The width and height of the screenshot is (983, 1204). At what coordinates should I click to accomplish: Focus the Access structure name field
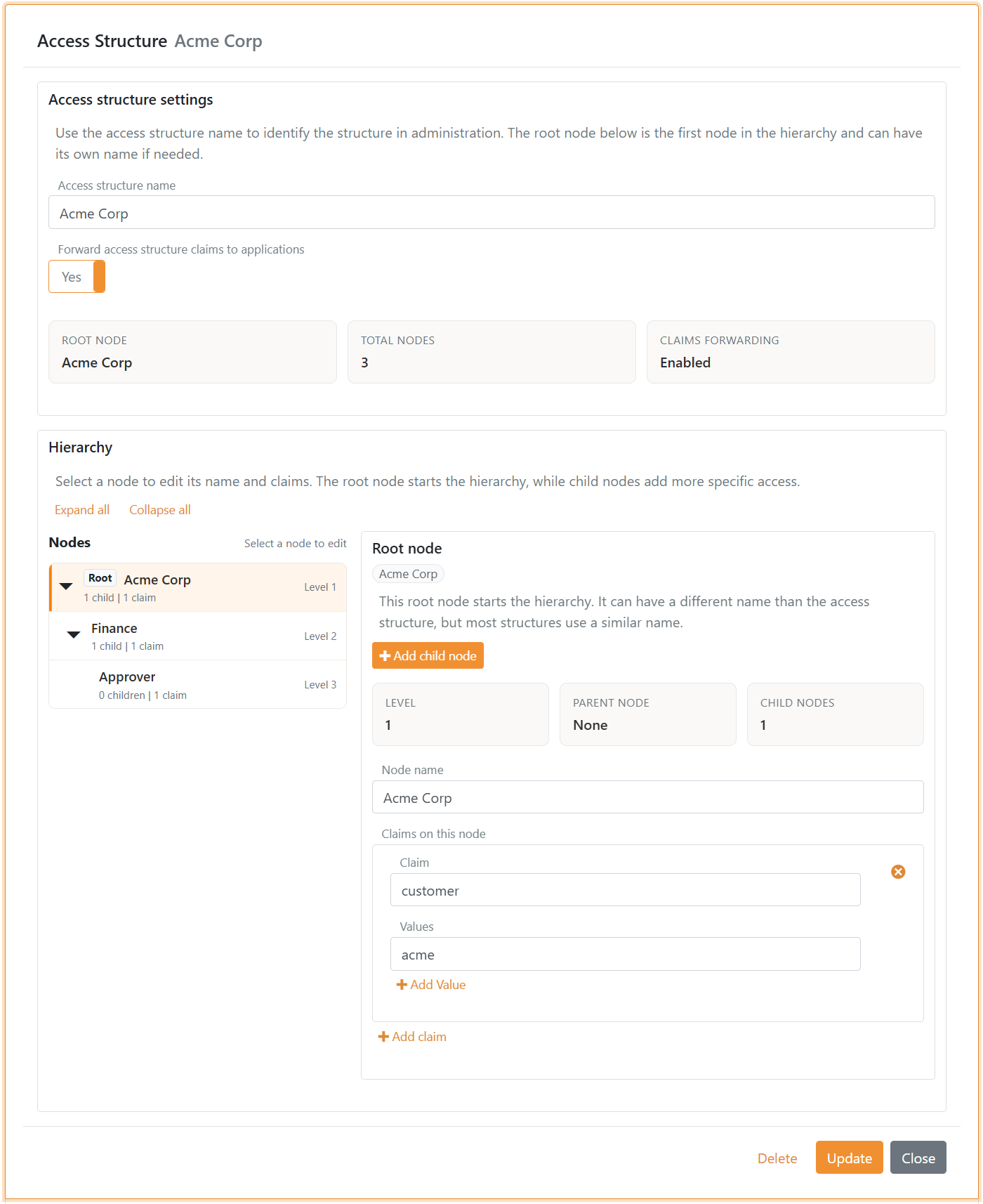click(491, 213)
